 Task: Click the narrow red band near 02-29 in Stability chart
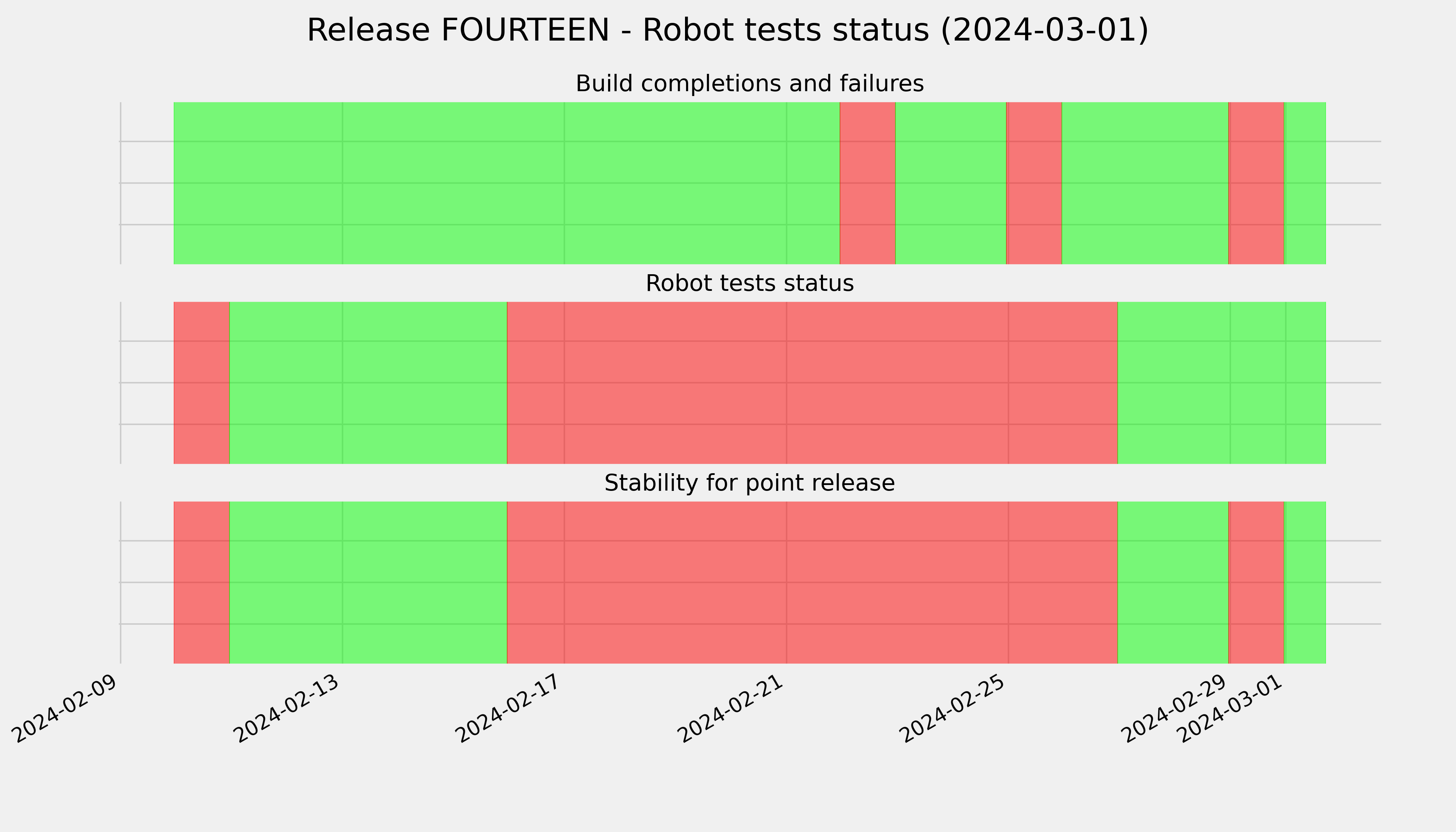1257,582
